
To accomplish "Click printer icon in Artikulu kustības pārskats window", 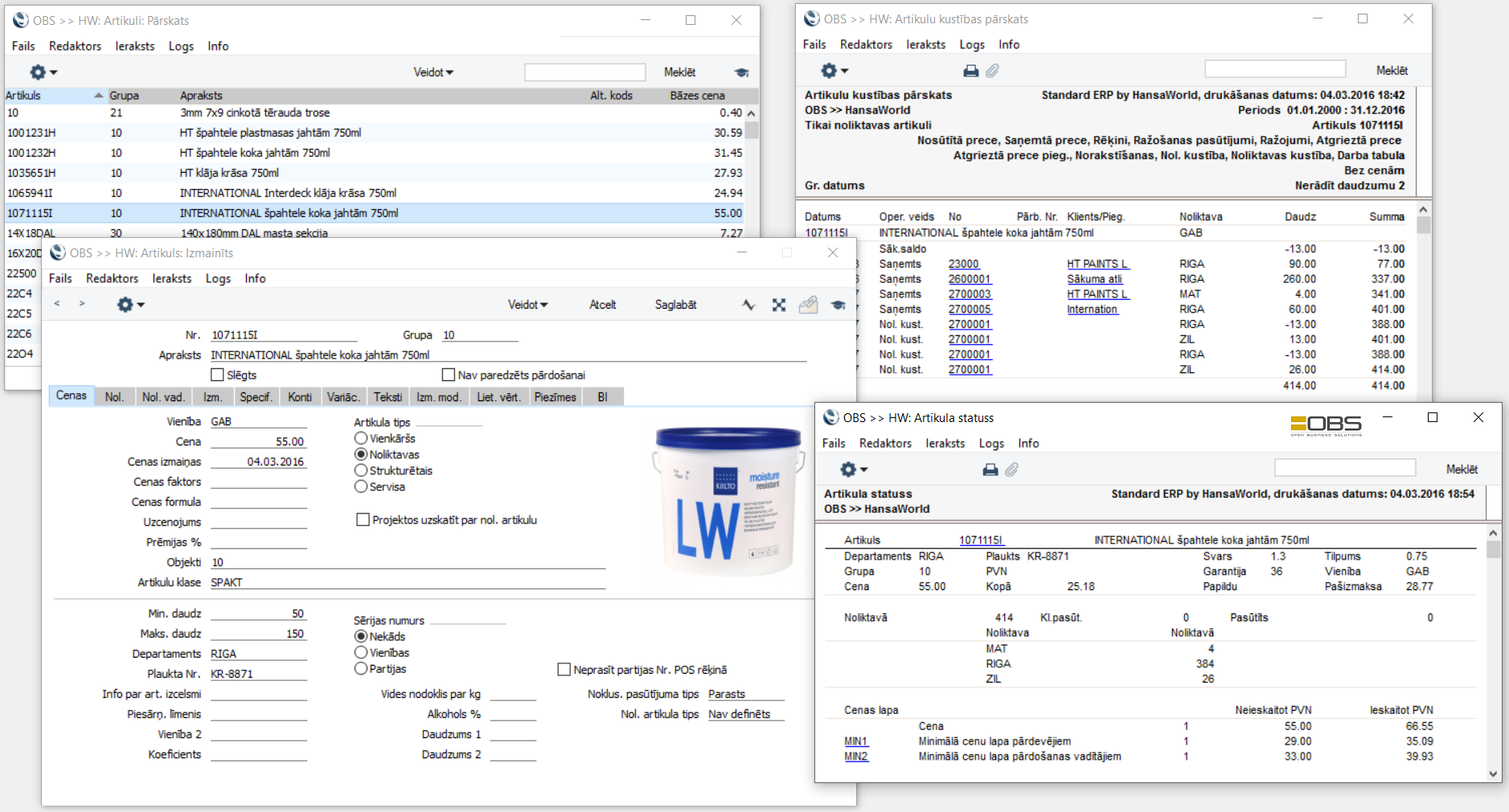I will tap(970, 71).
